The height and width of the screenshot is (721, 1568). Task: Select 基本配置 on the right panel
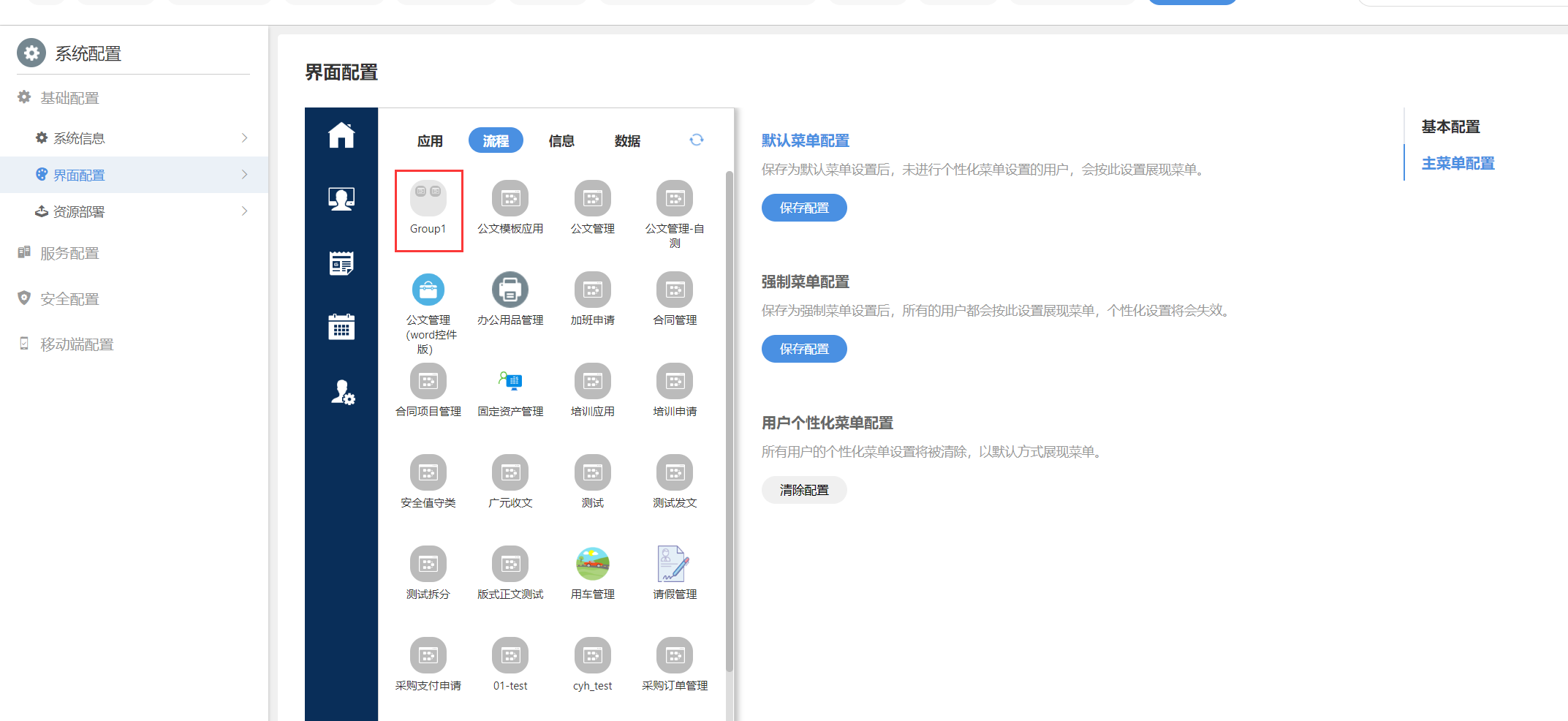point(1450,127)
